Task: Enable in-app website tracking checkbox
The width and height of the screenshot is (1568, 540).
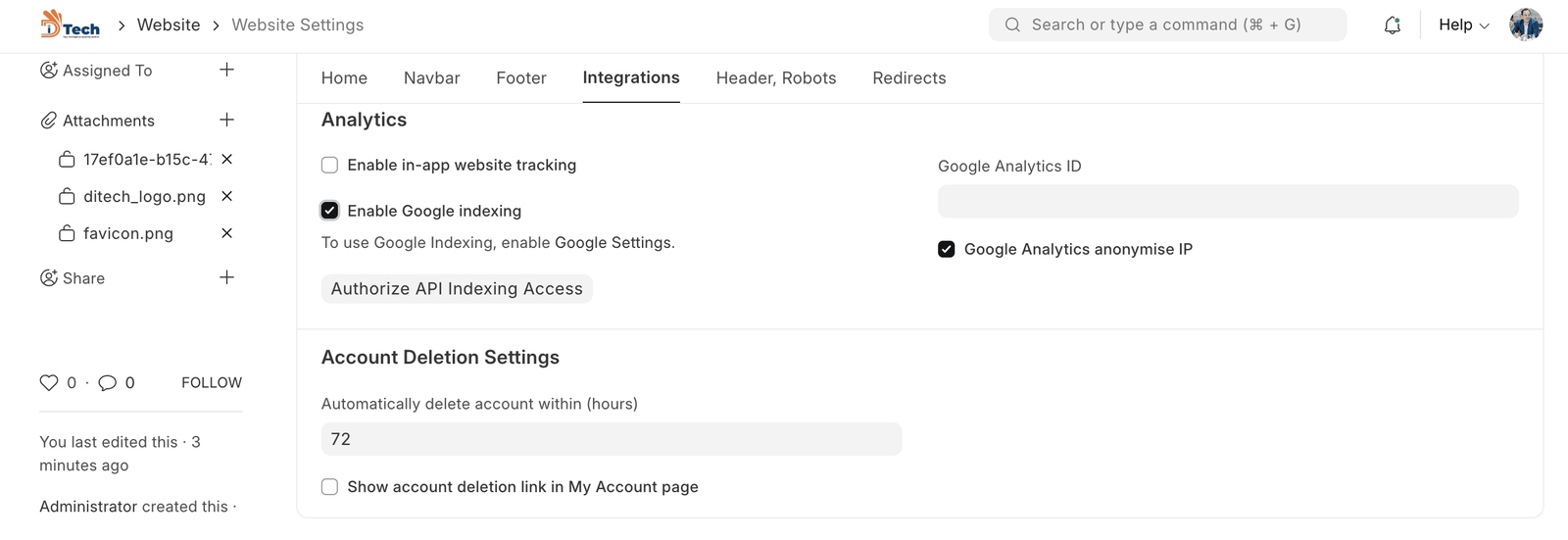Action: [330, 166]
